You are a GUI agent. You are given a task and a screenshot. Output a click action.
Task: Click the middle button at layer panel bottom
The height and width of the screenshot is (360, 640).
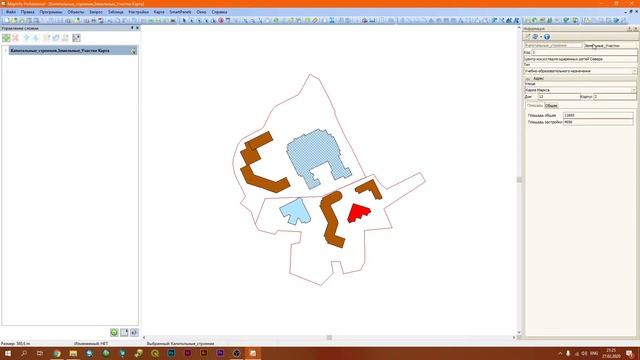click(124, 332)
